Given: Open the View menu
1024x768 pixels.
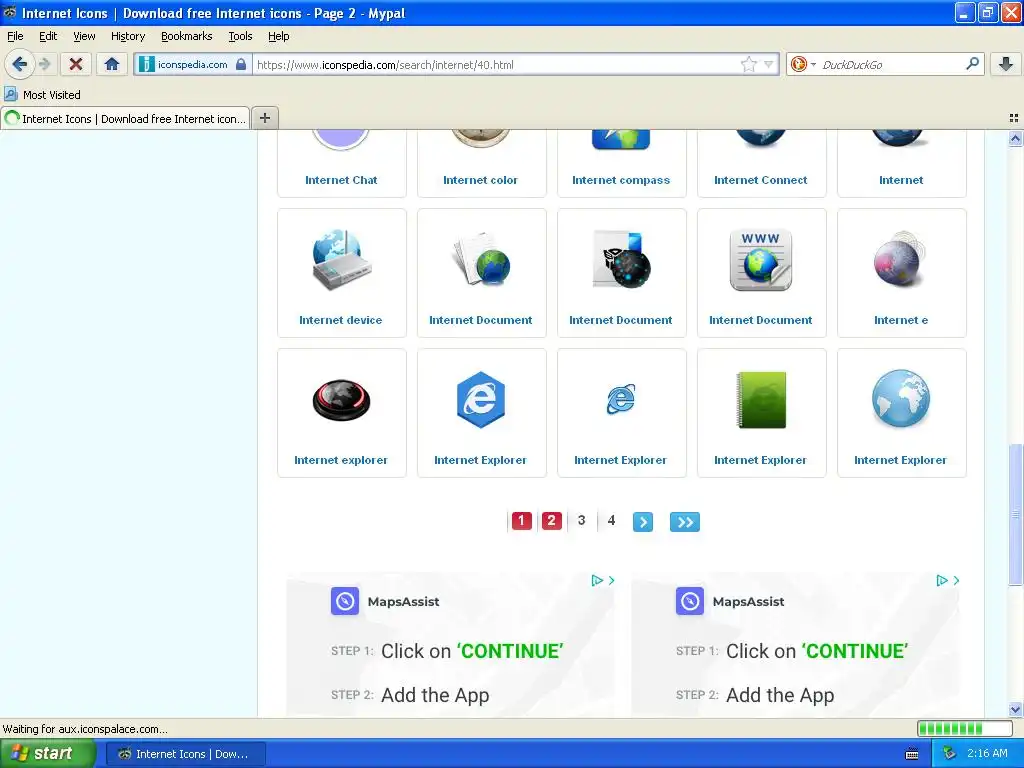Looking at the screenshot, I should [84, 36].
